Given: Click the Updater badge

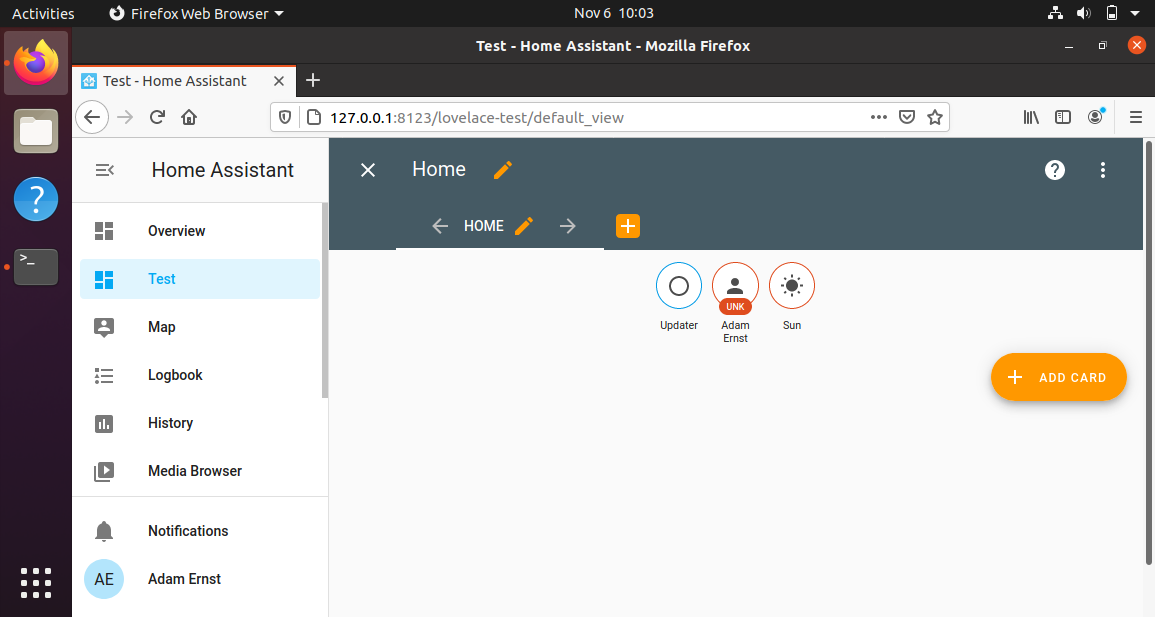Looking at the screenshot, I should click(x=678, y=286).
